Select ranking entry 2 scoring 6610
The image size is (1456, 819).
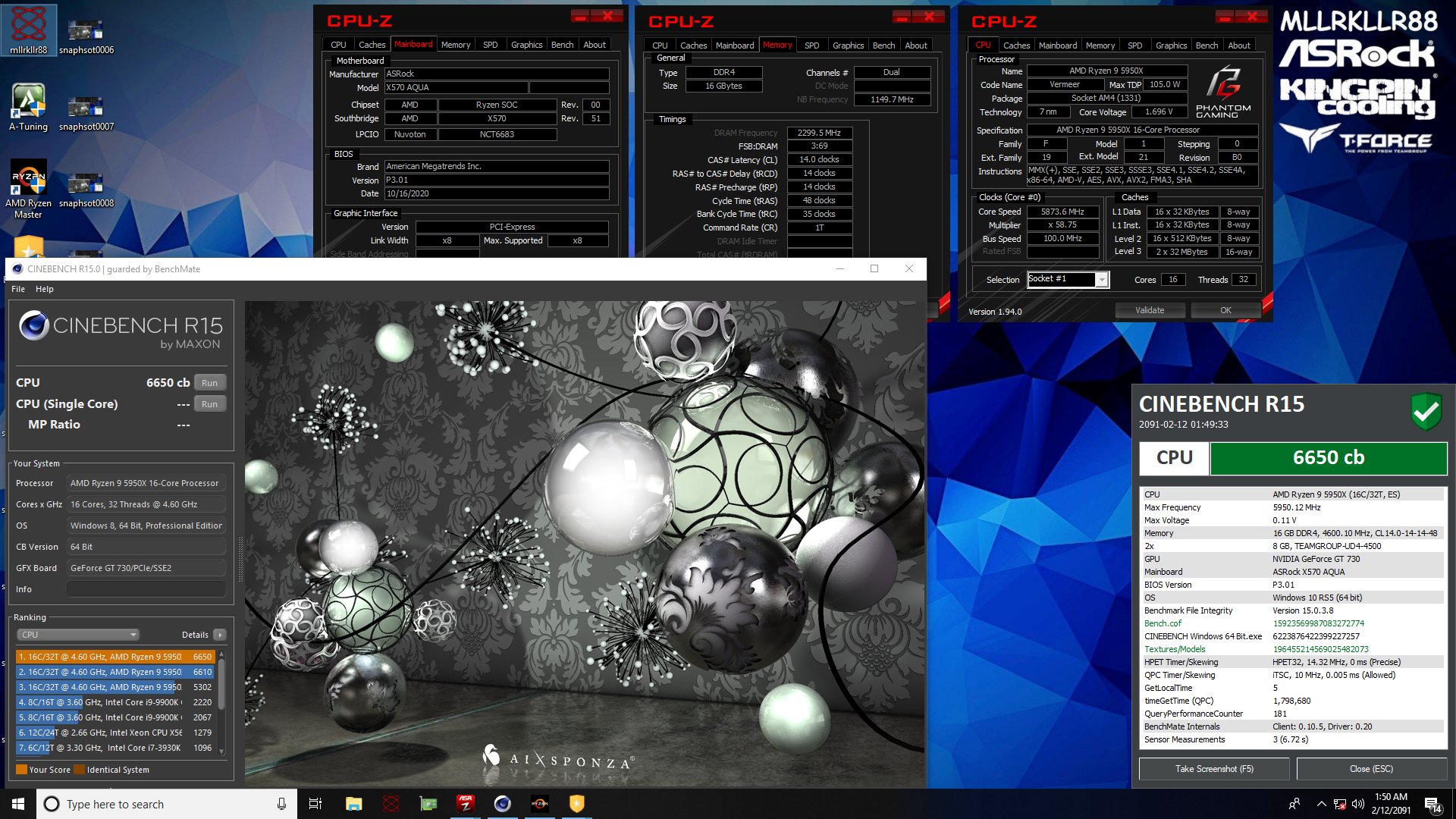click(x=115, y=672)
